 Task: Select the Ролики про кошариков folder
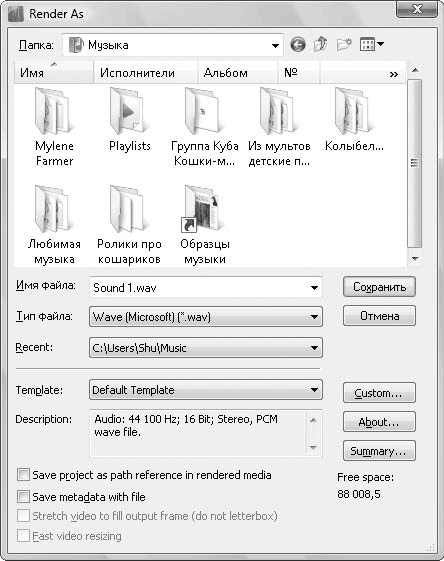point(129,225)
